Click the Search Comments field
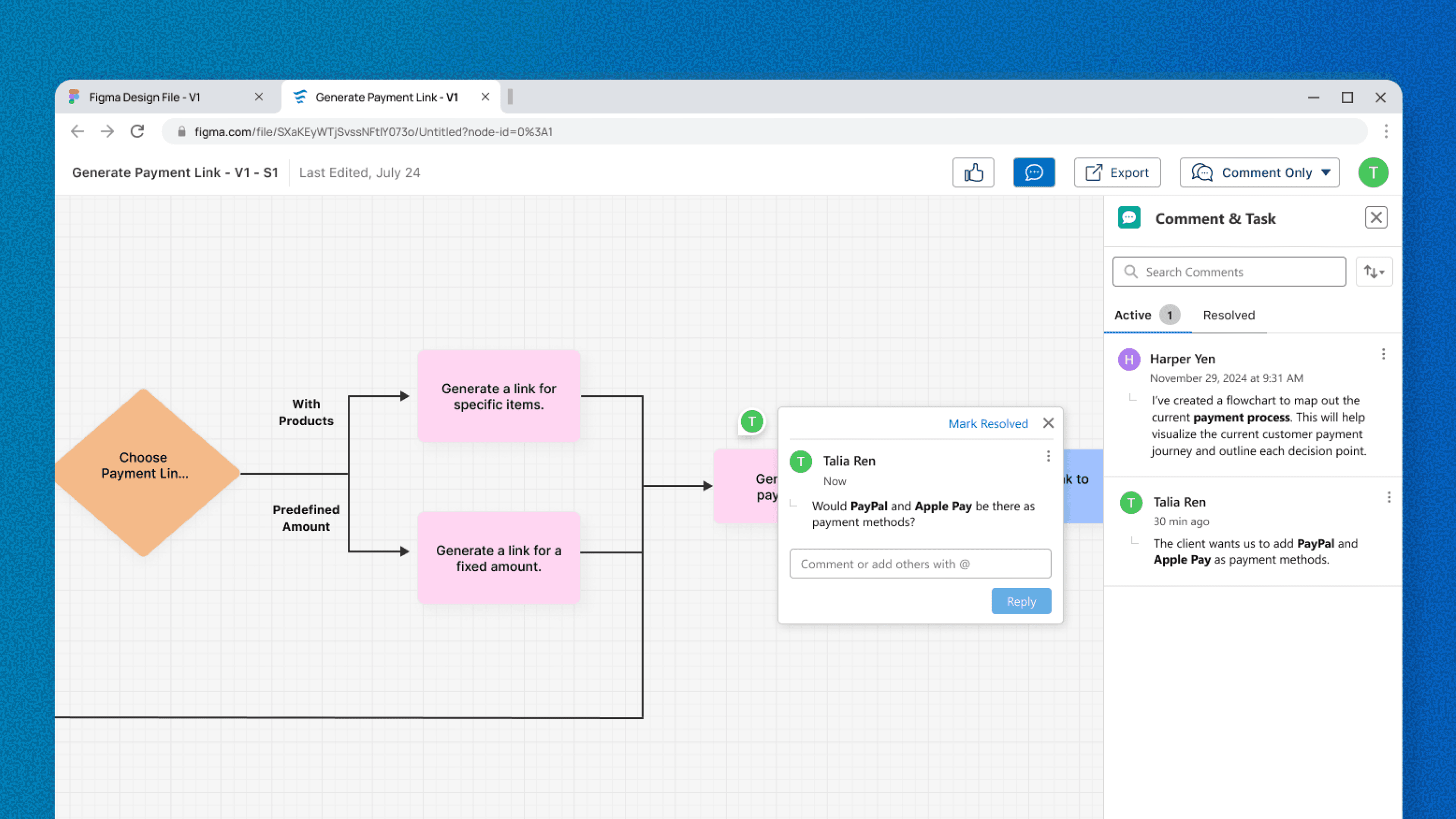 click(x=1229, y=272)
